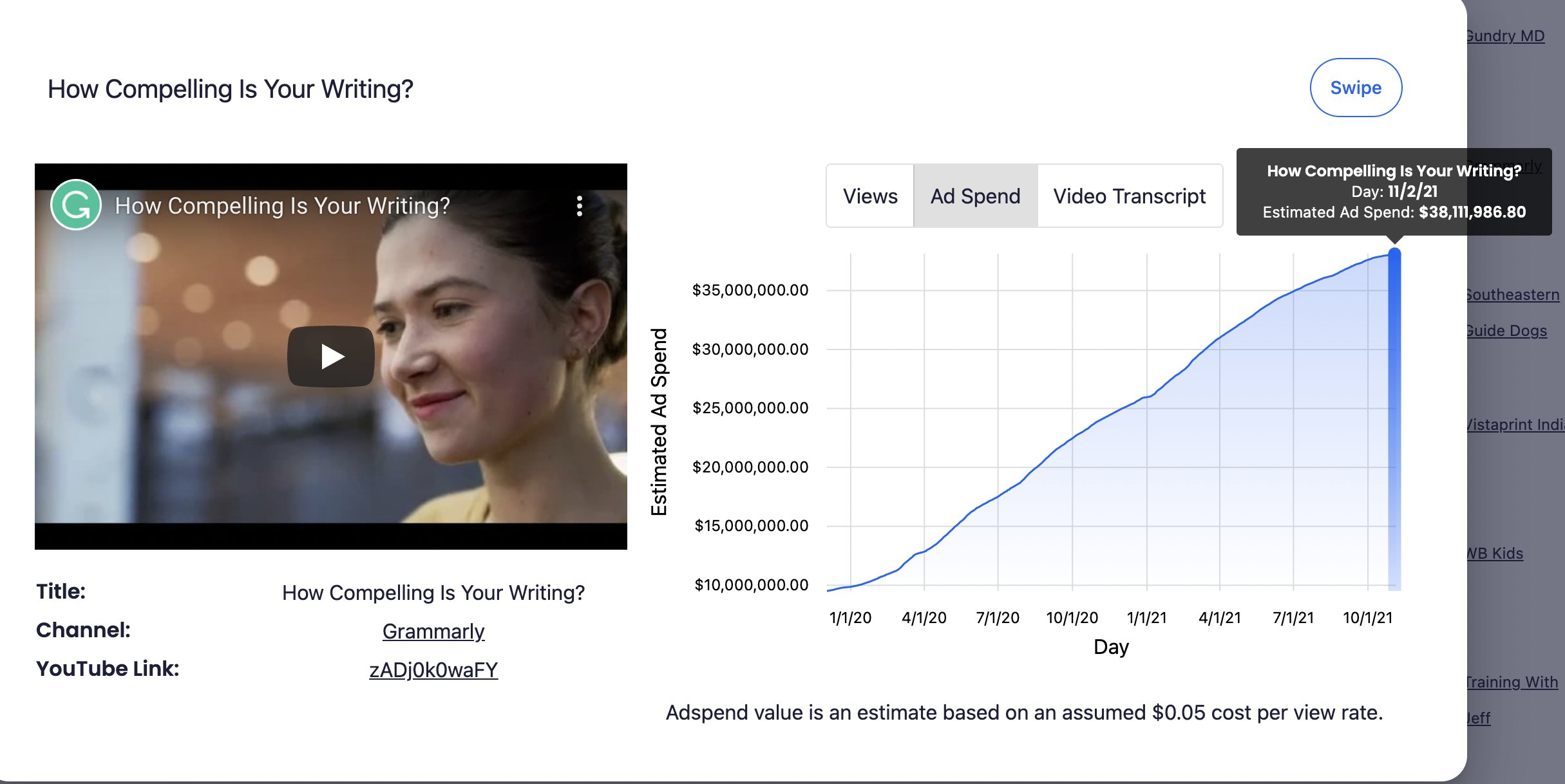Click the 11/2/21 data point on chart
The width and height of the screenshot is (1565, 784).
coord(1394,256)
